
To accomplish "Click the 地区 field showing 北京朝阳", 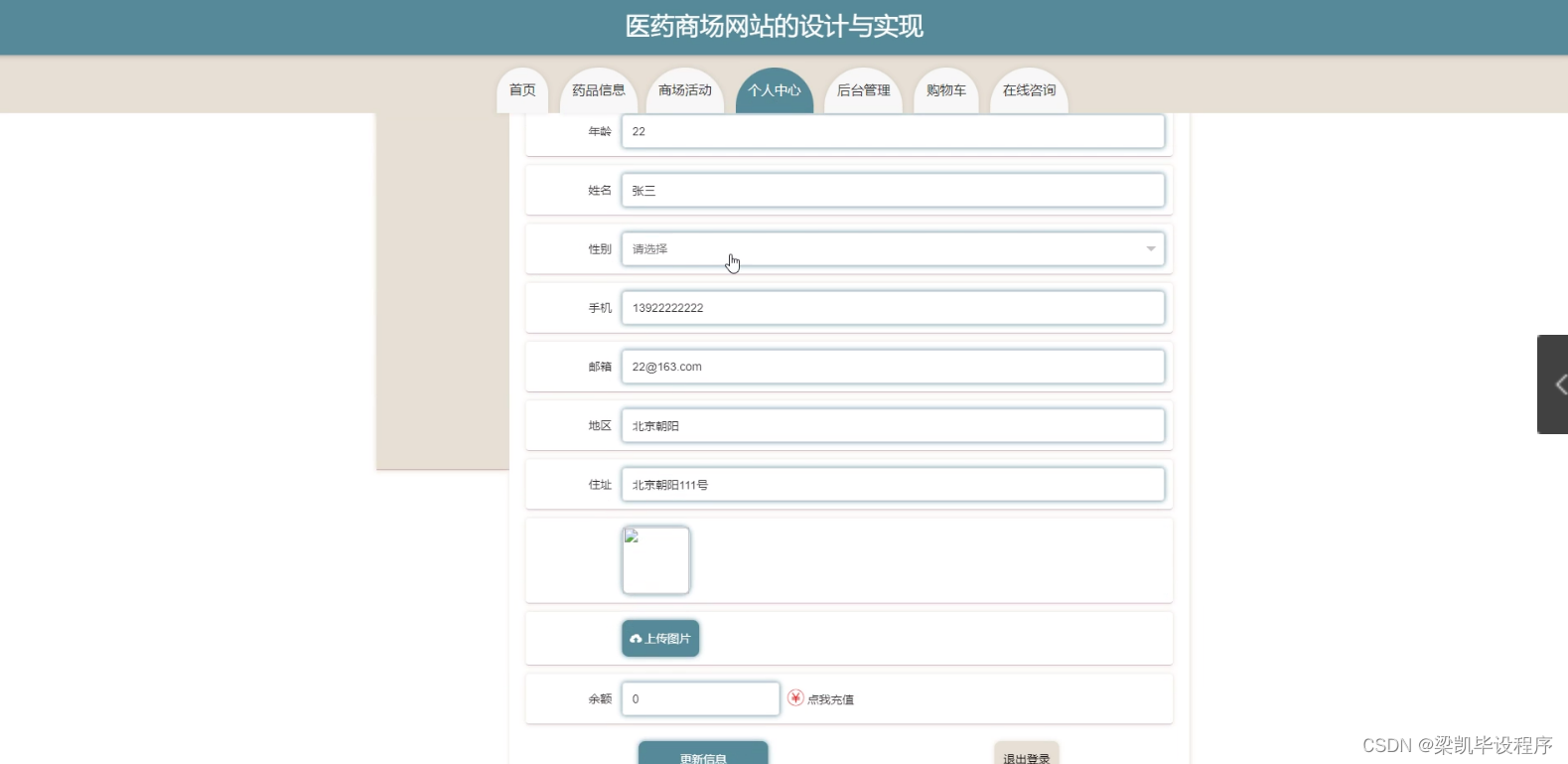I will (893, 426).
